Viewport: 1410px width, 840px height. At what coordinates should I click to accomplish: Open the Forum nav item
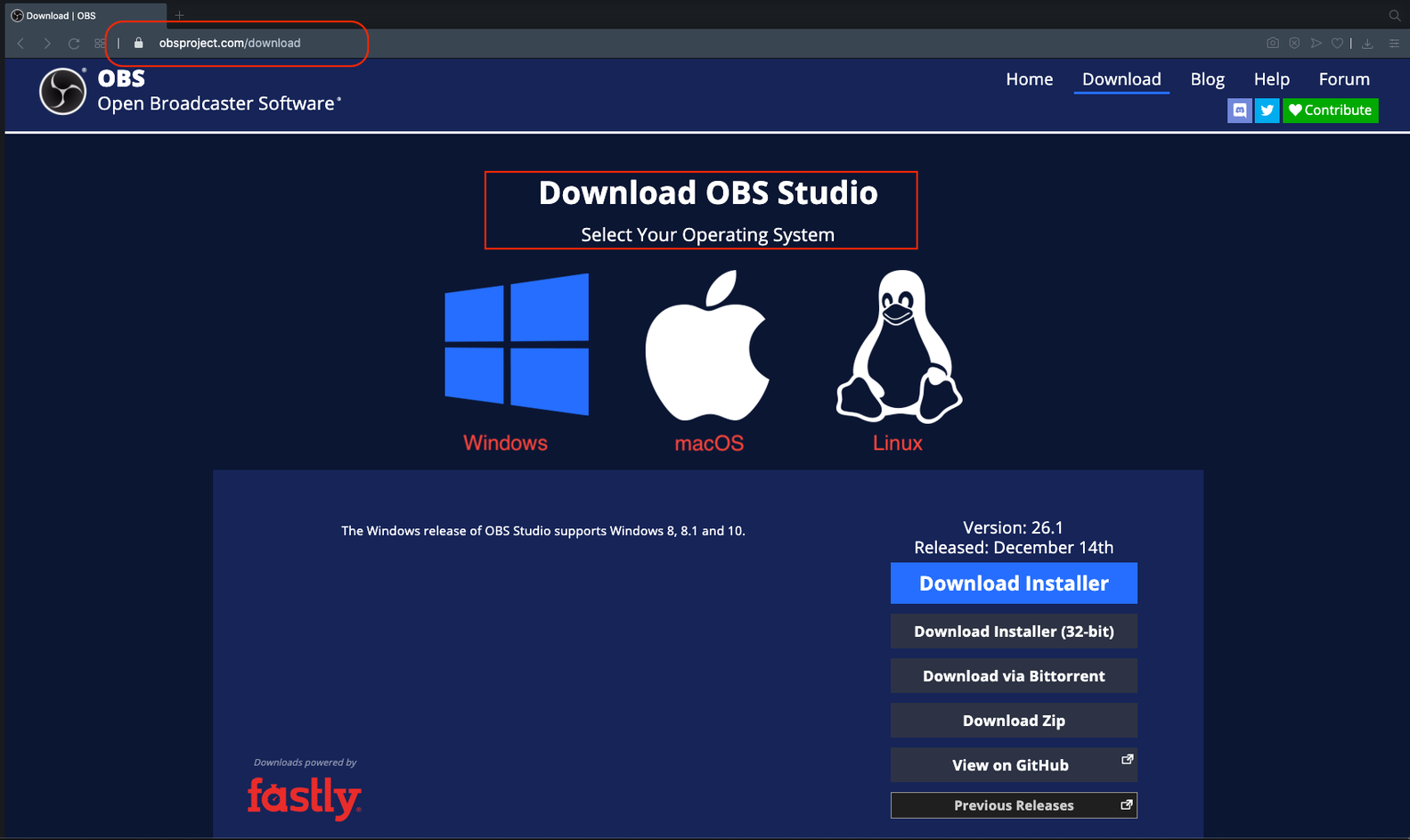(1343, 79)
